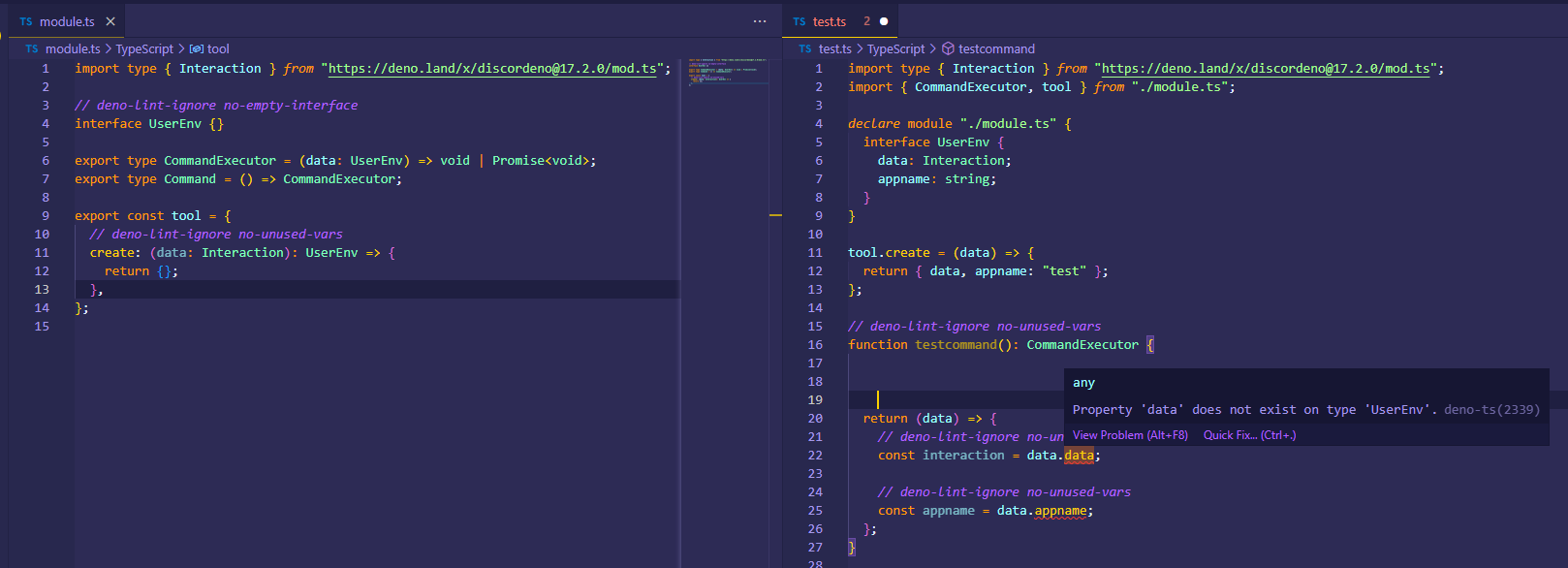Click the unsaved dot on the test.ts tab

(884, 21)
